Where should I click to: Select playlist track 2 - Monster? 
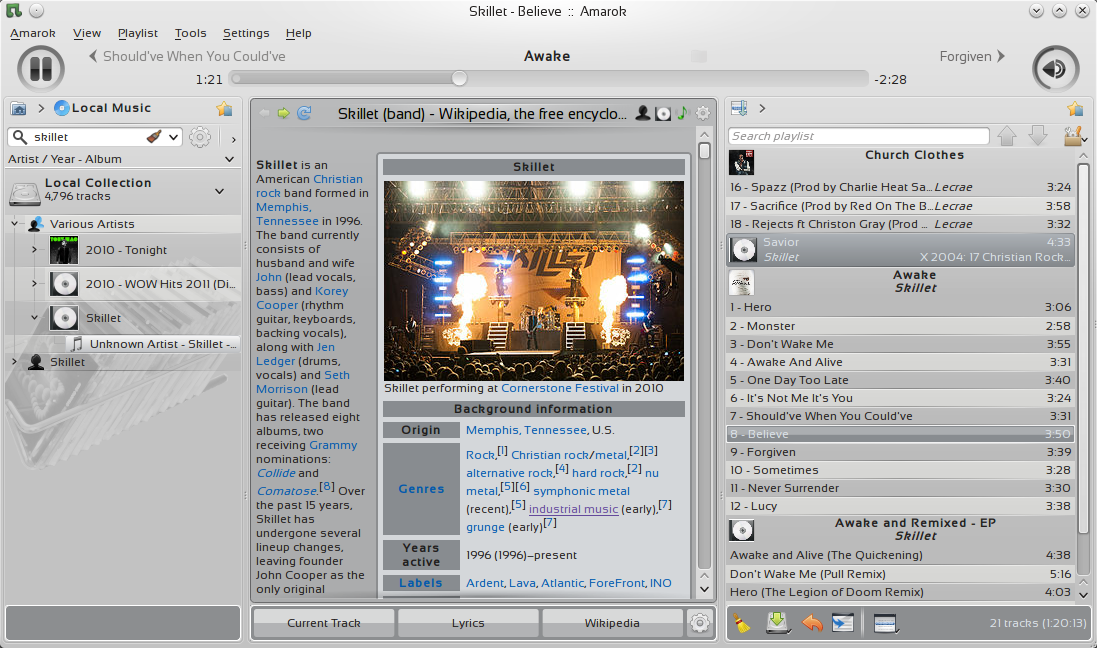point(900,325)
